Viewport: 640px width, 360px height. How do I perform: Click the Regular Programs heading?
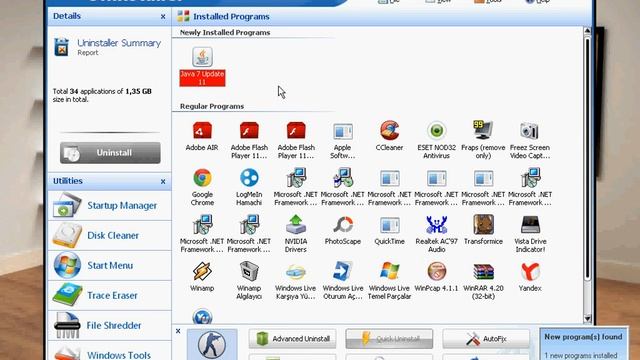click(212, 107)
